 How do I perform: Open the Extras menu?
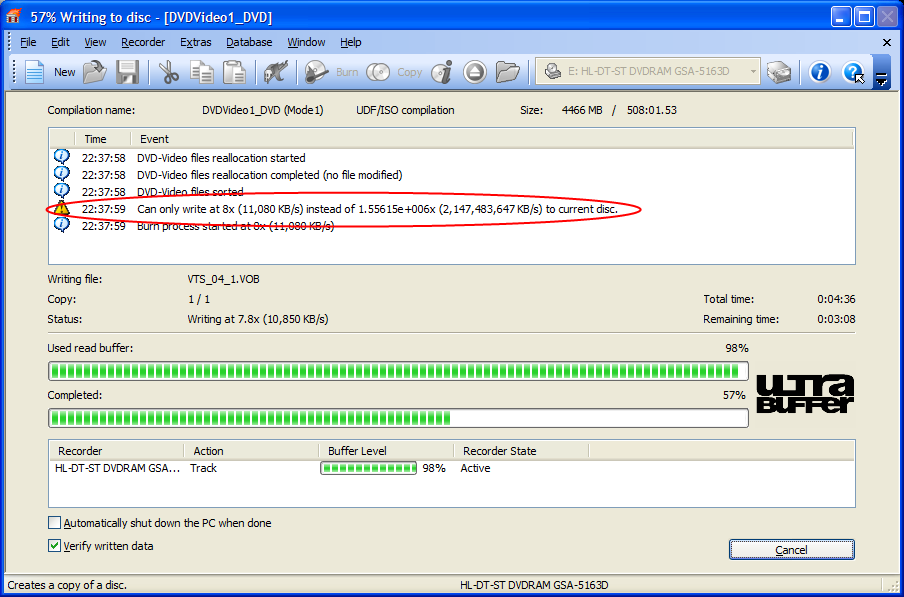pyautogui.click(x=195, y=42)
